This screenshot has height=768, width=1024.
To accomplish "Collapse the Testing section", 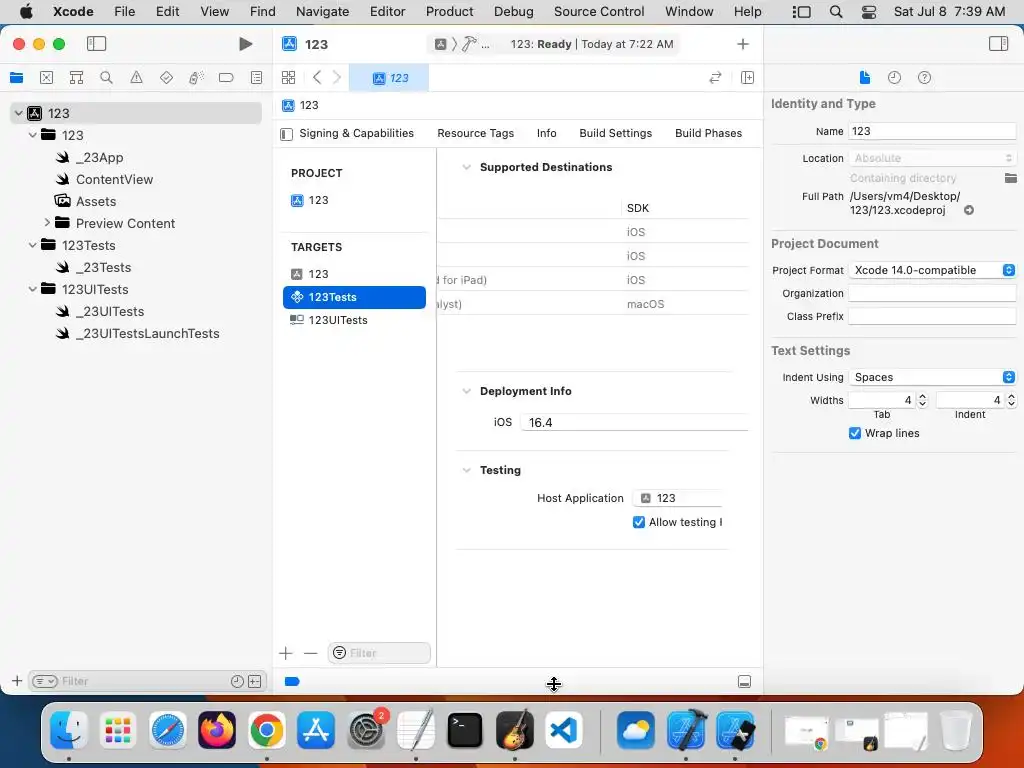I will tap(466, 470).
